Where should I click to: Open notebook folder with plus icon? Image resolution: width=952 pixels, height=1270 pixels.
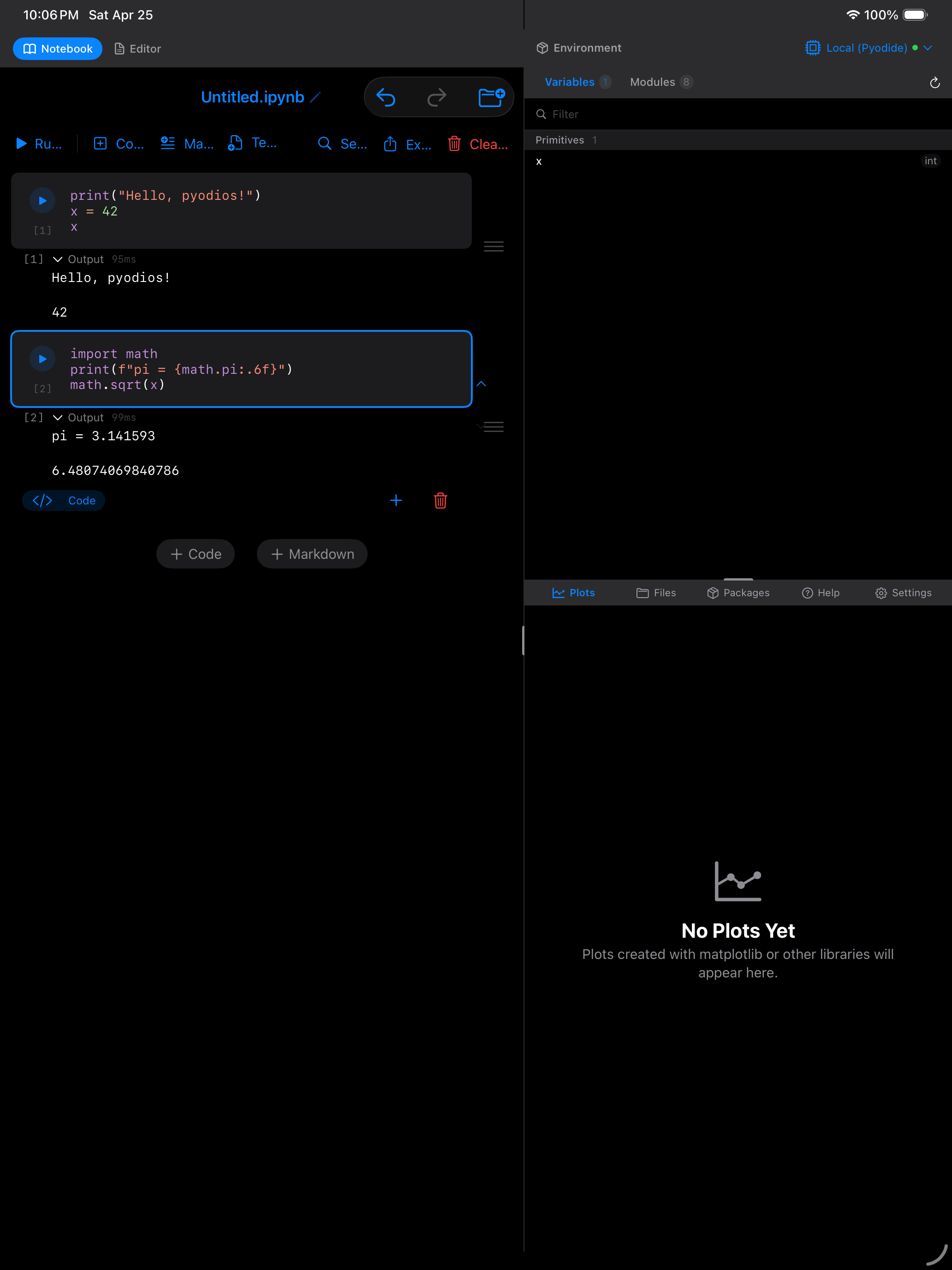491,97
